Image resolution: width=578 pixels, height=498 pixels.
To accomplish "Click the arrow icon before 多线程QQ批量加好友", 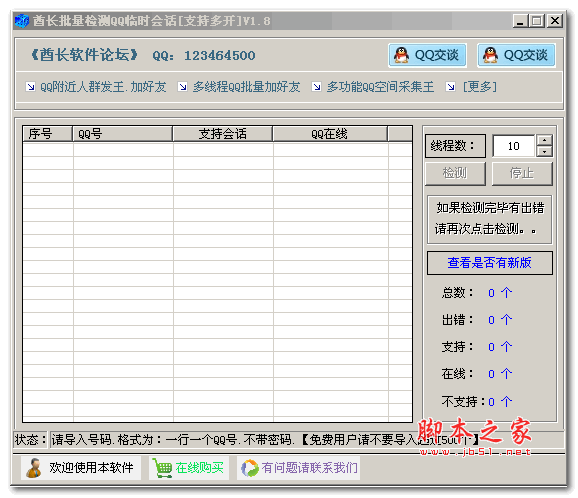I will coord(182,87).
